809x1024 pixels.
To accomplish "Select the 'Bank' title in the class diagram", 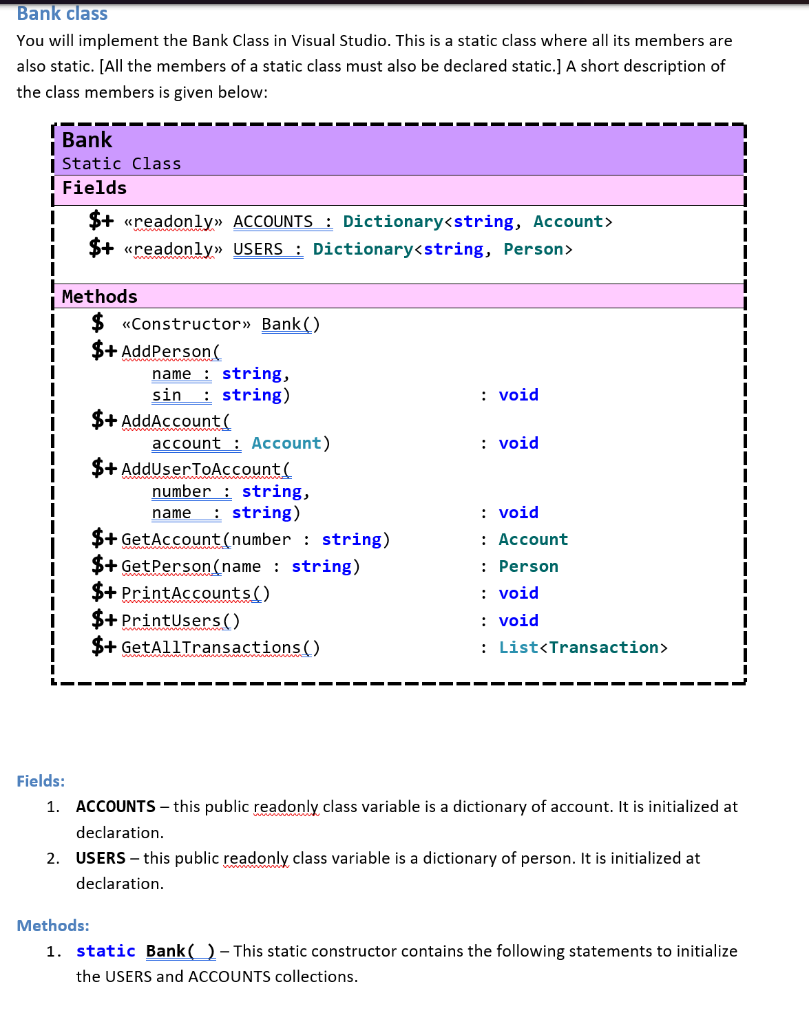I will click(87, 140).
